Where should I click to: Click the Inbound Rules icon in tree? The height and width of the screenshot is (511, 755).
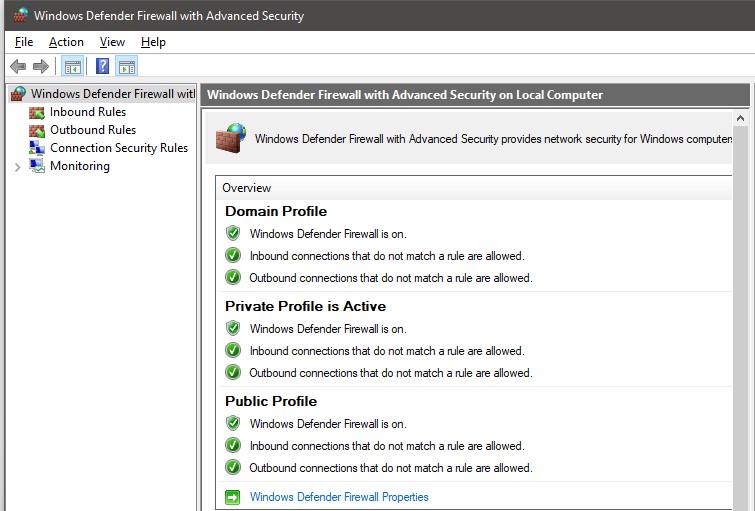coord(37,112)
